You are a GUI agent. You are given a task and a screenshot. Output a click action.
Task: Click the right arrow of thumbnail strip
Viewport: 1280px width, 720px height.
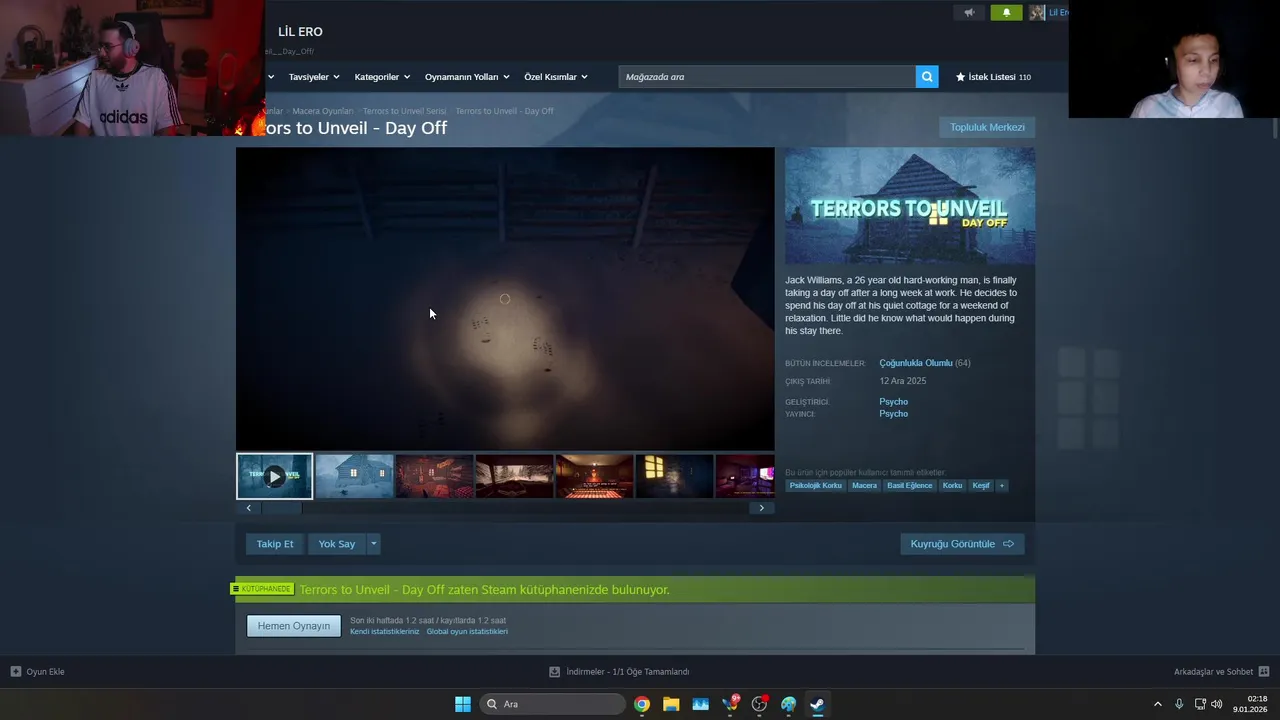pos(761,508)
